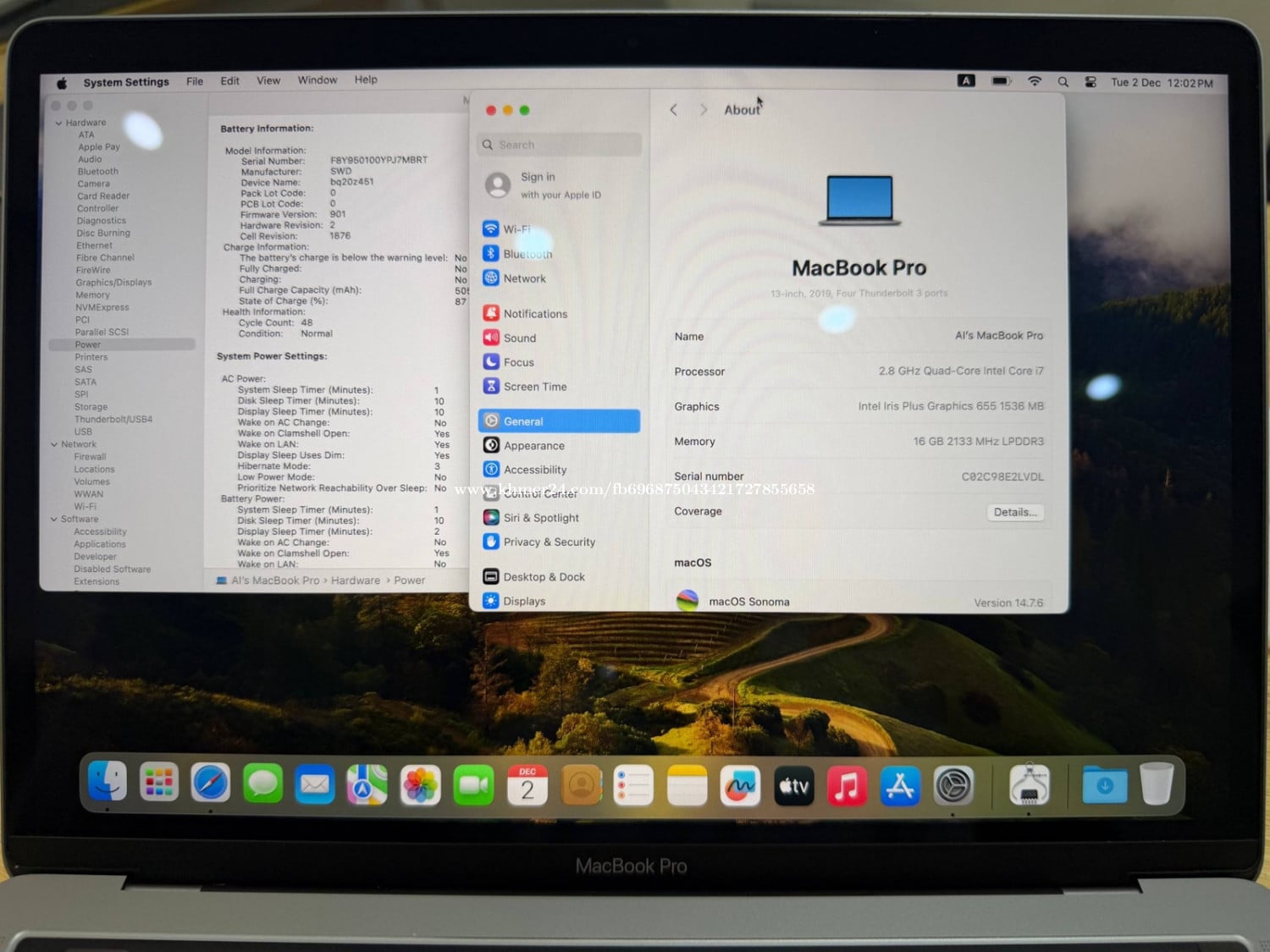Open Photos app in Dock
Viewport: 1270px width, 952px height.
click(x=421, y=785)
